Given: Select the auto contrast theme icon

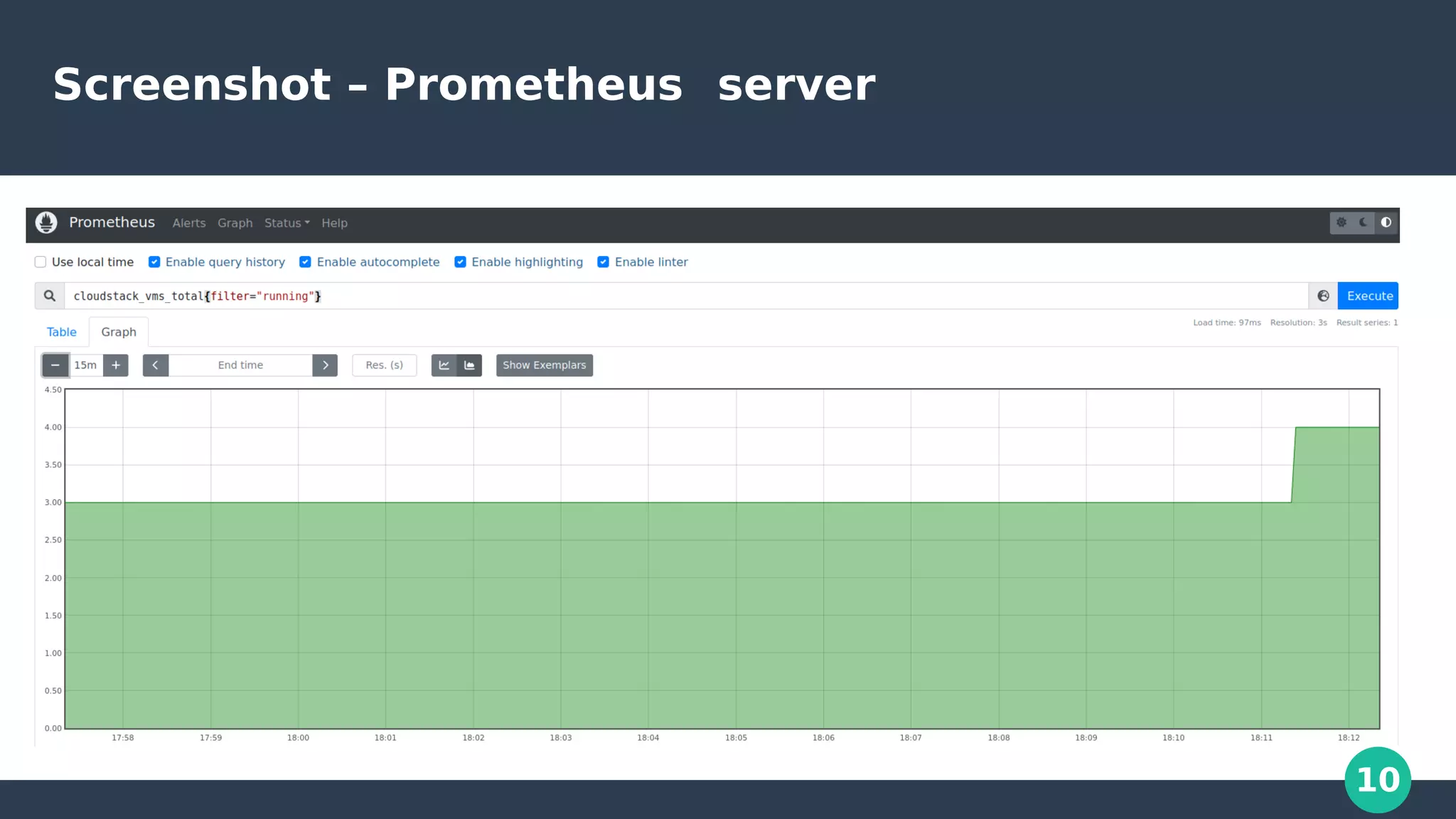Looking at the screenshot, I should pyautogui.click(x=1386, y=223).
